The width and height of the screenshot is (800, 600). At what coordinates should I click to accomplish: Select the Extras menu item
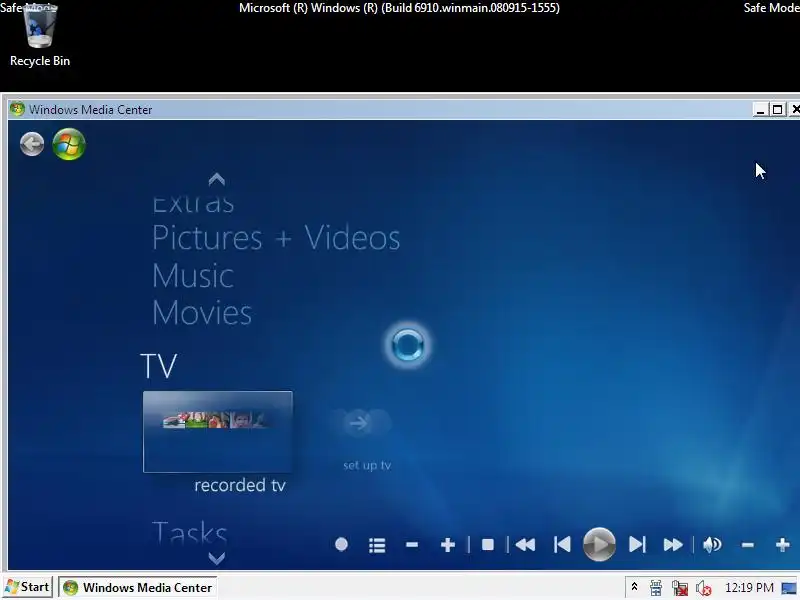193,204
